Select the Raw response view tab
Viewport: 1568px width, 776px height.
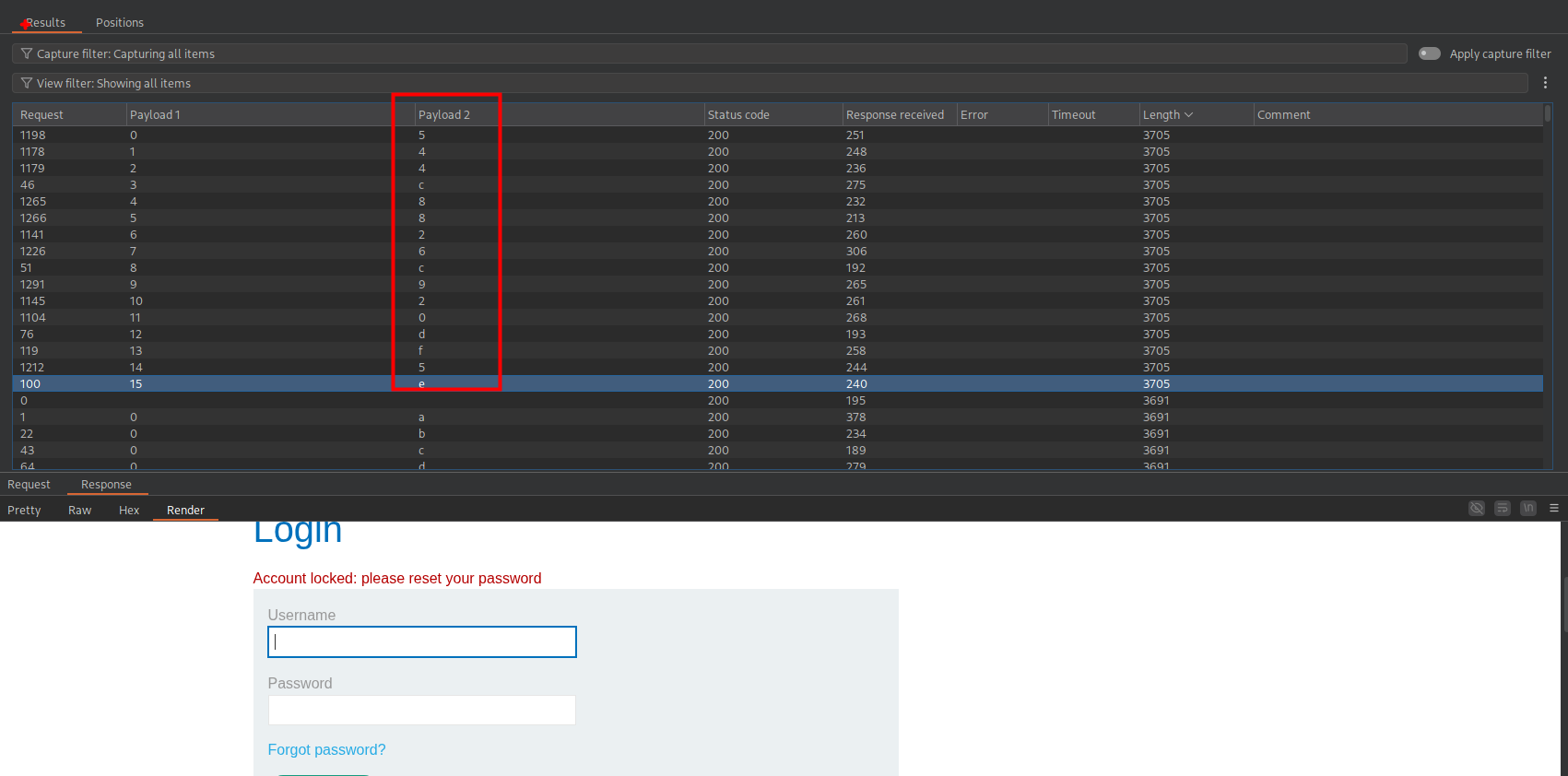click(79, 511)
